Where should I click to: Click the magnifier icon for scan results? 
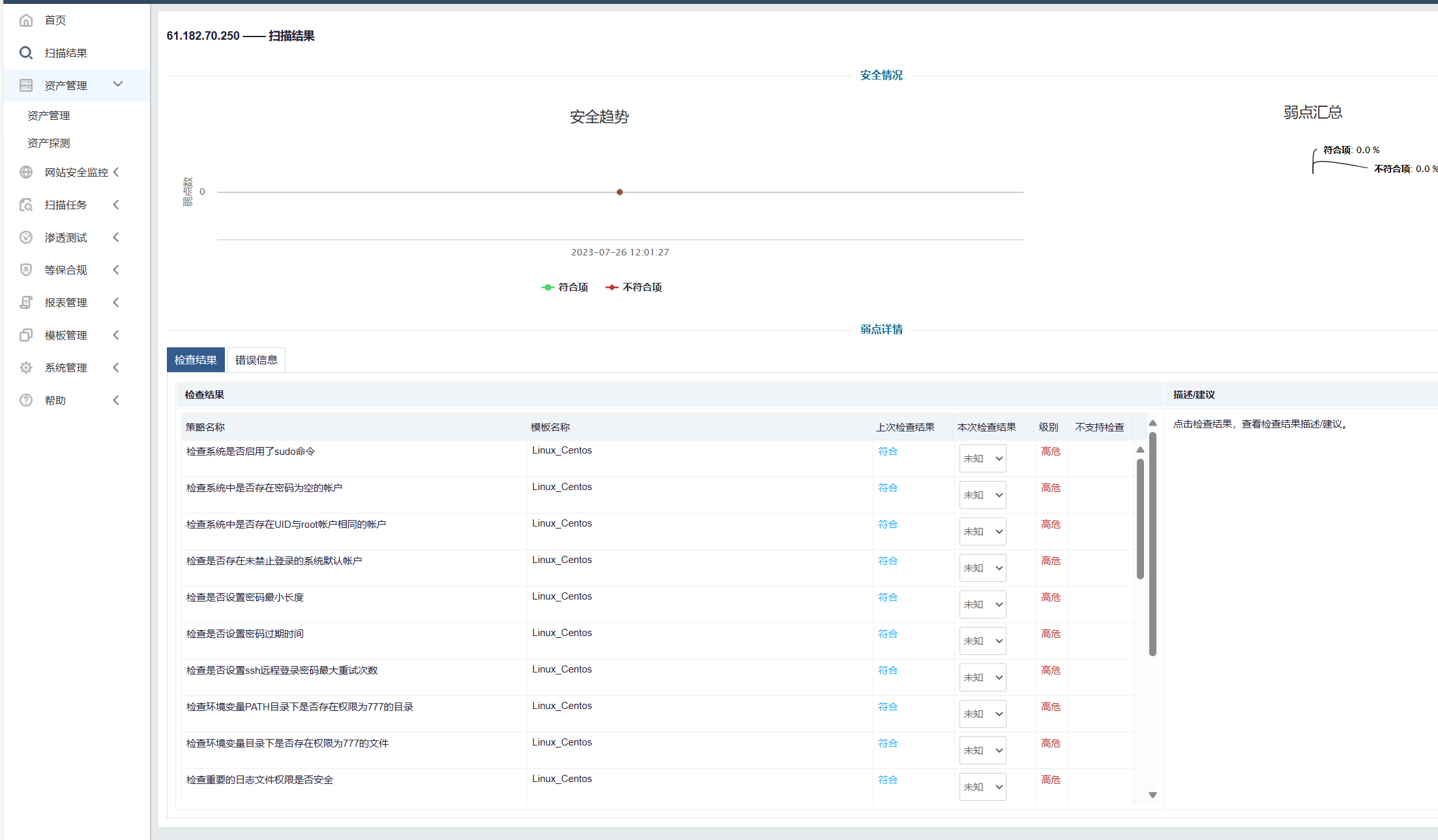tap(26, 53)
